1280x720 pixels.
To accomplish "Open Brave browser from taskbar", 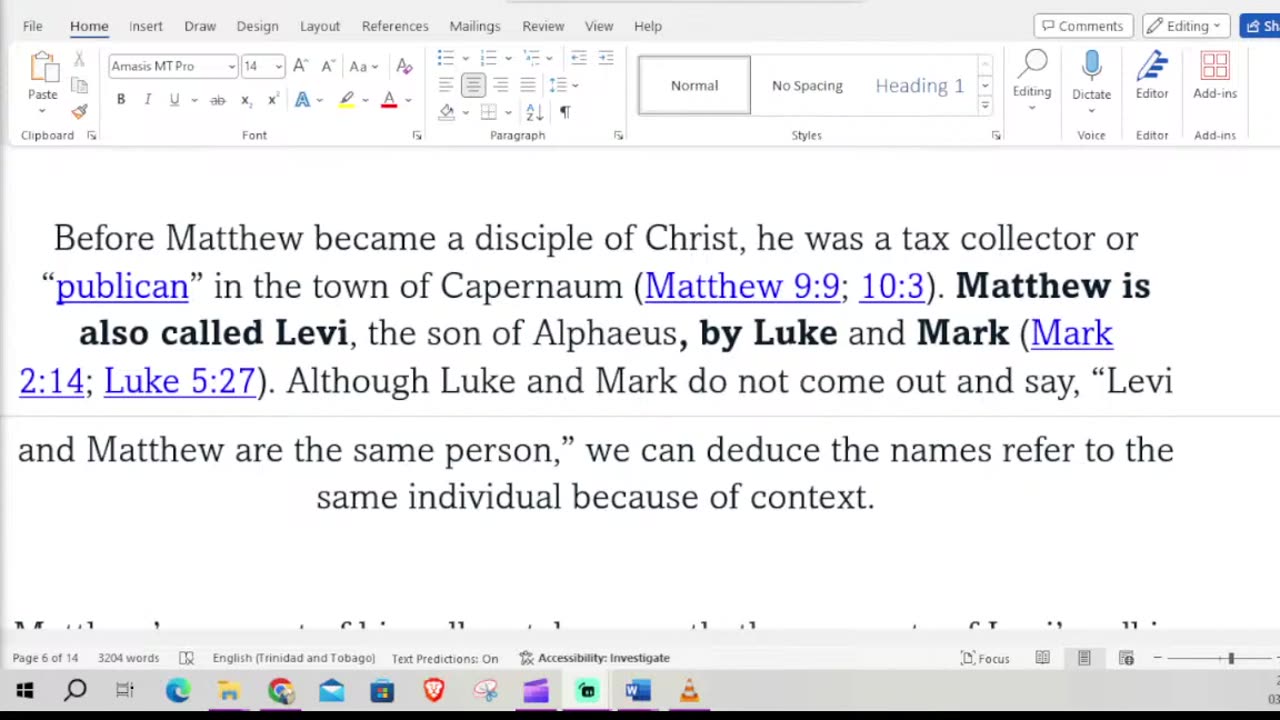I will tap(433, 691).
